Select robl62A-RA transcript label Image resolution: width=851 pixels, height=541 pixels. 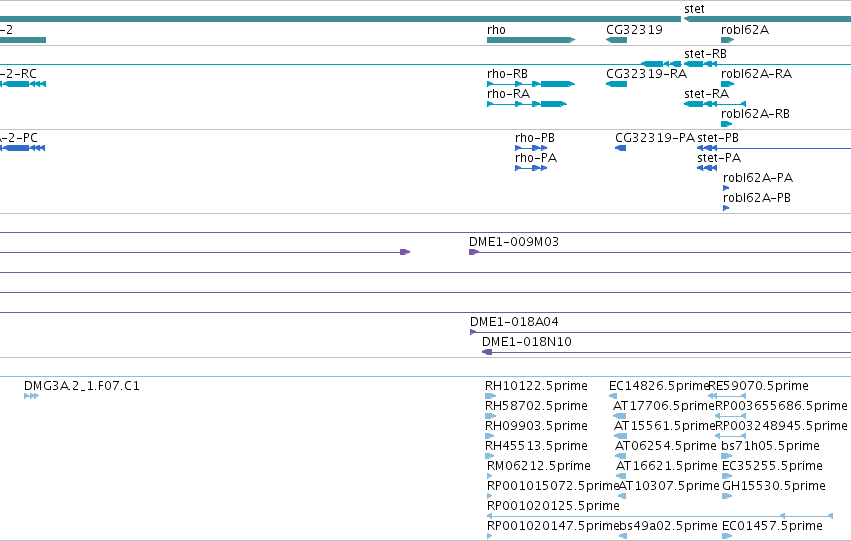[756, 74]
